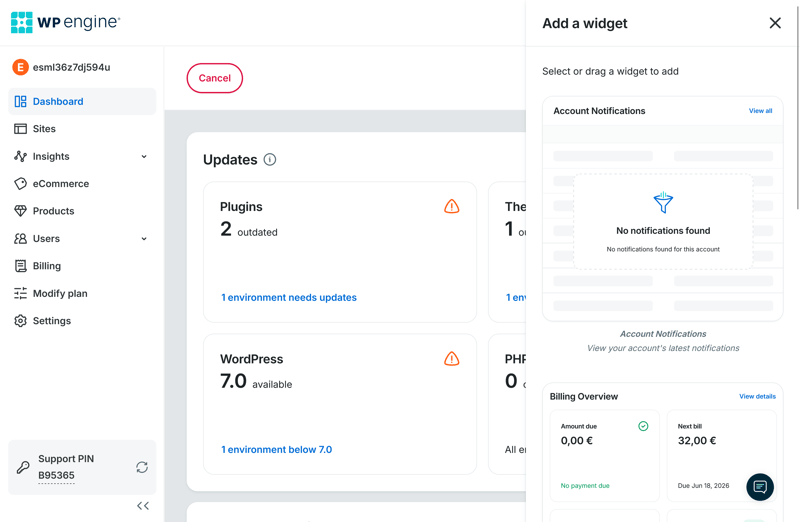
Task: Open '1 environment needs updates' link
Action: tap(289, 297)
